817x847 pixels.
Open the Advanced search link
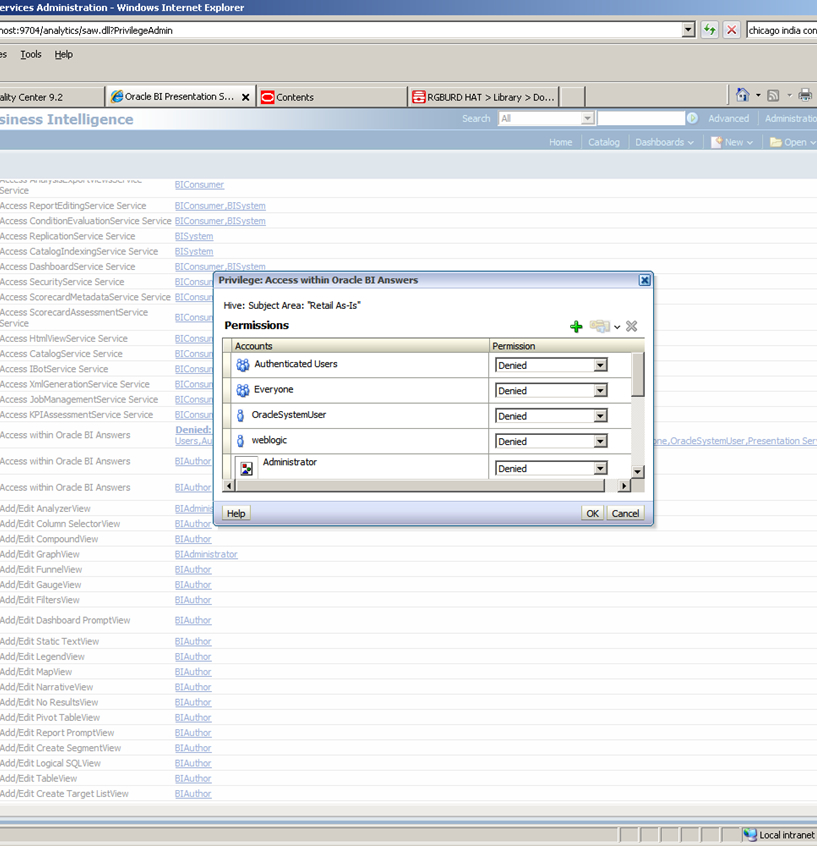728,118
